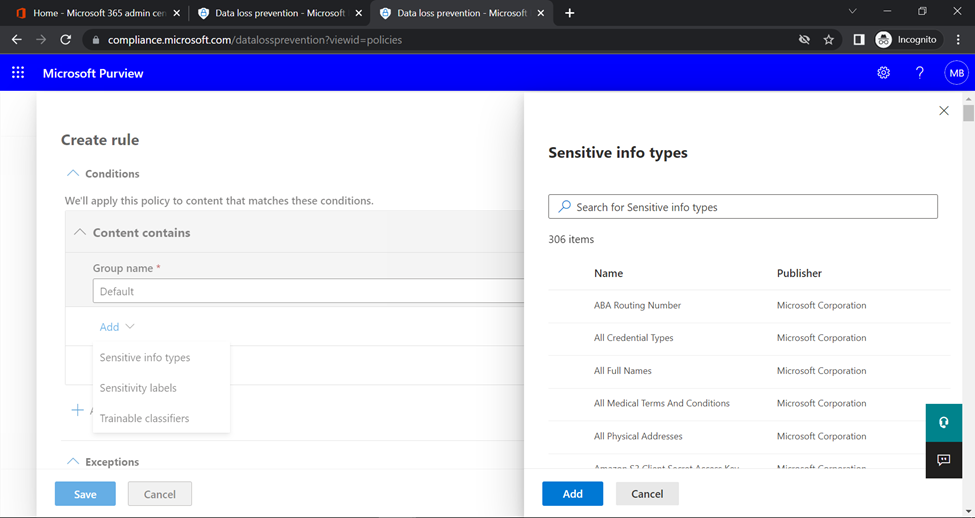Close the Sensitive info types panel
This screenshot has height=518, width=975.
point(943,111)
